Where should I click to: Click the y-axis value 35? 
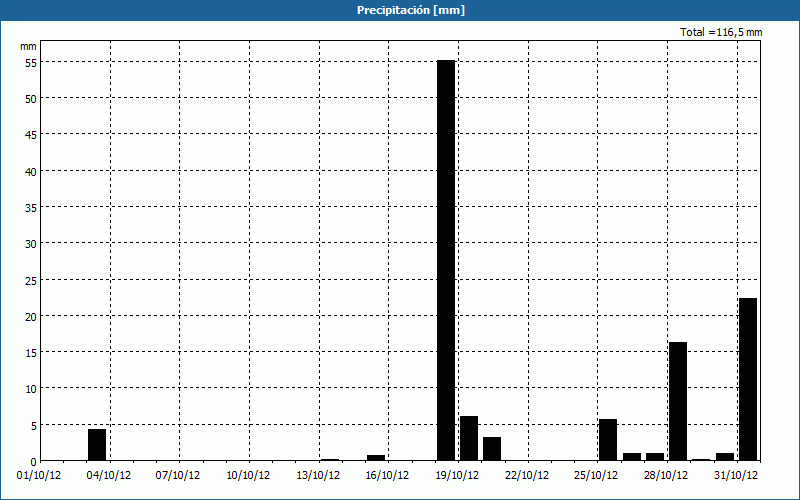tap(31, 208)
